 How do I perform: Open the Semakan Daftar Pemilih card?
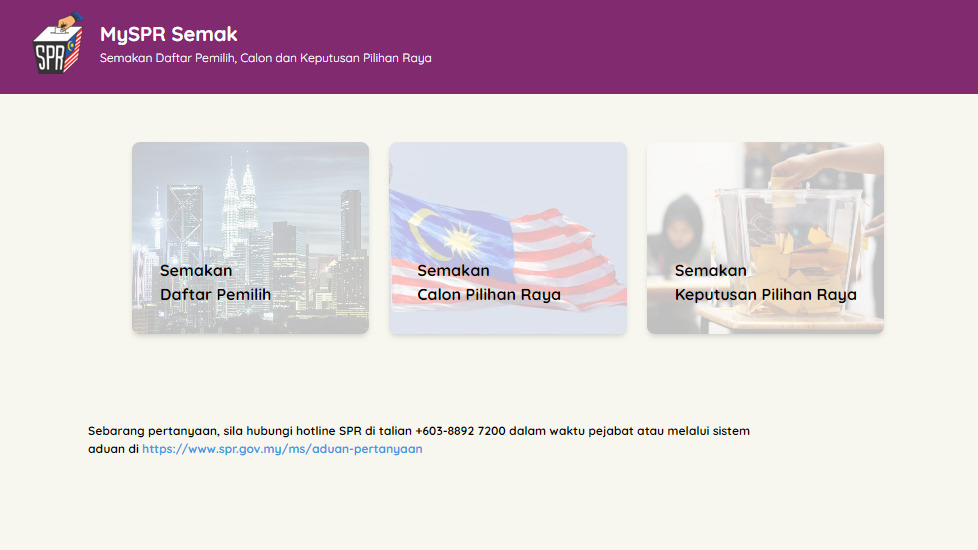[x=250, y=238]
